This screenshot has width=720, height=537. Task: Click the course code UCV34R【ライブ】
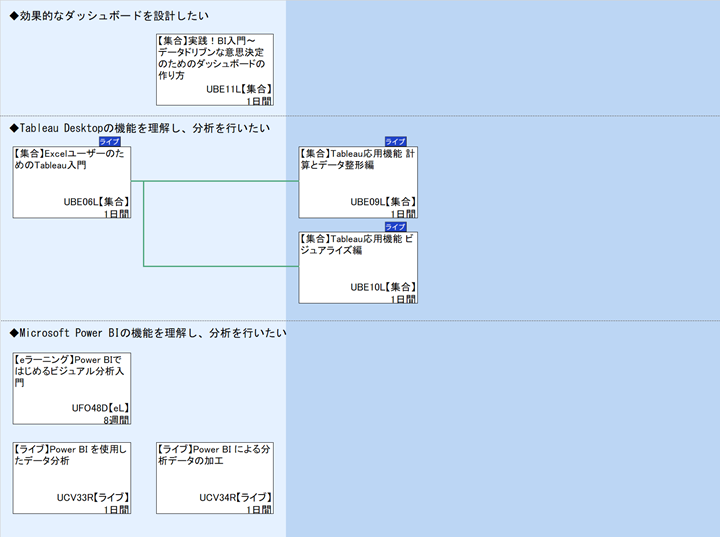pyautogui.click(x=236, y=497)
